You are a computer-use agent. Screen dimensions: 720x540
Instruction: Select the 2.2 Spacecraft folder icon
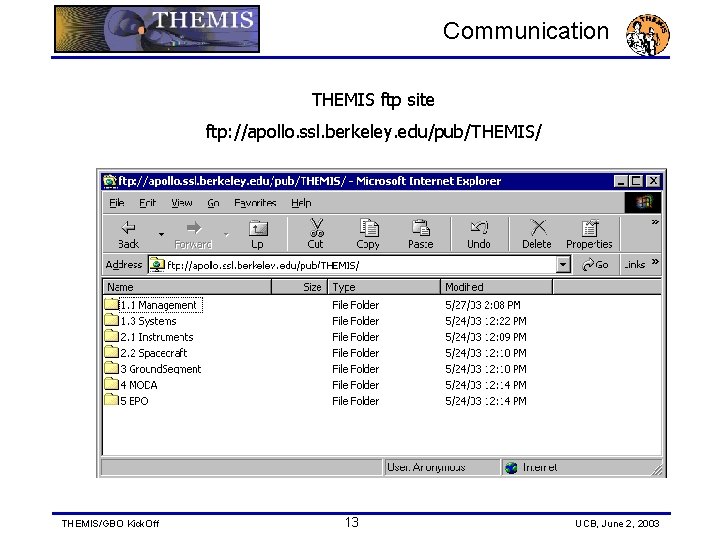pyautogui.click(x=111, y=352)
